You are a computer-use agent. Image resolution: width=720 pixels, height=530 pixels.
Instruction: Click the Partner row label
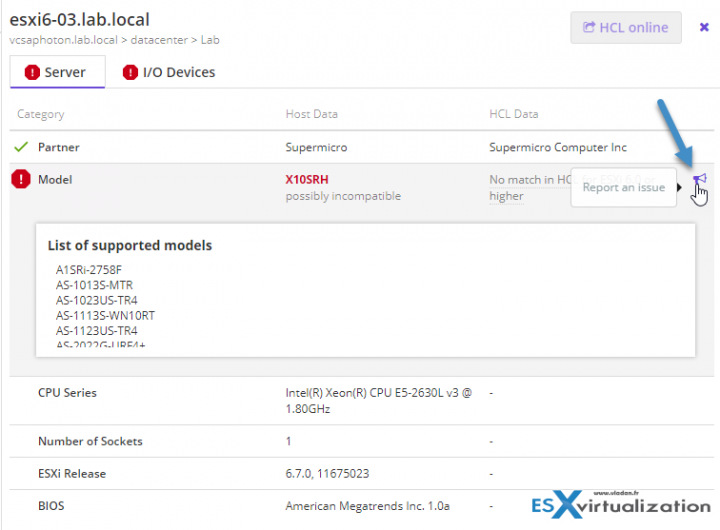pyautogui.click(x=59, y=147)
